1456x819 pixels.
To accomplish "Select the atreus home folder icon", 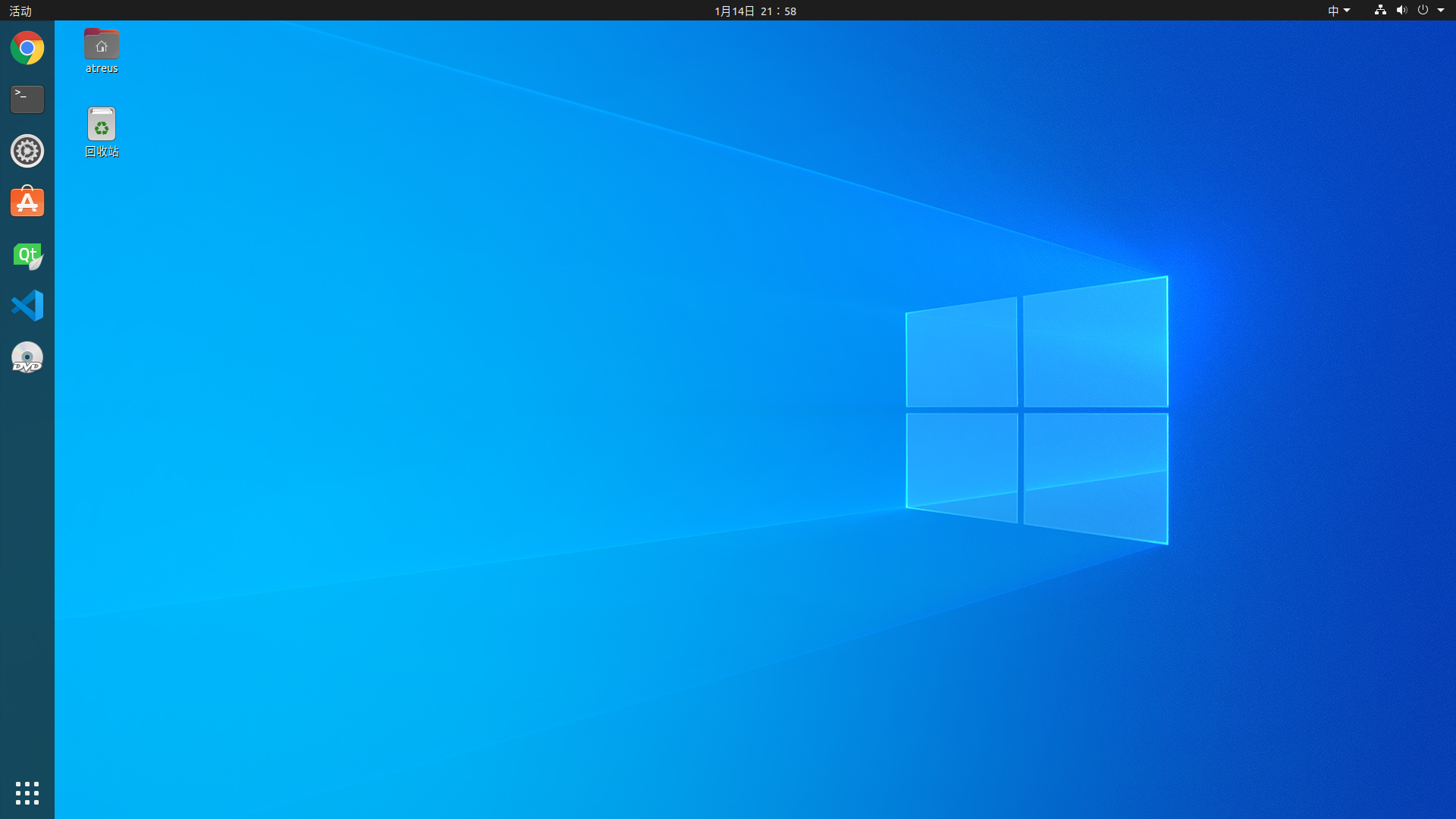I will pyautogui.click(x=102, y=44).
